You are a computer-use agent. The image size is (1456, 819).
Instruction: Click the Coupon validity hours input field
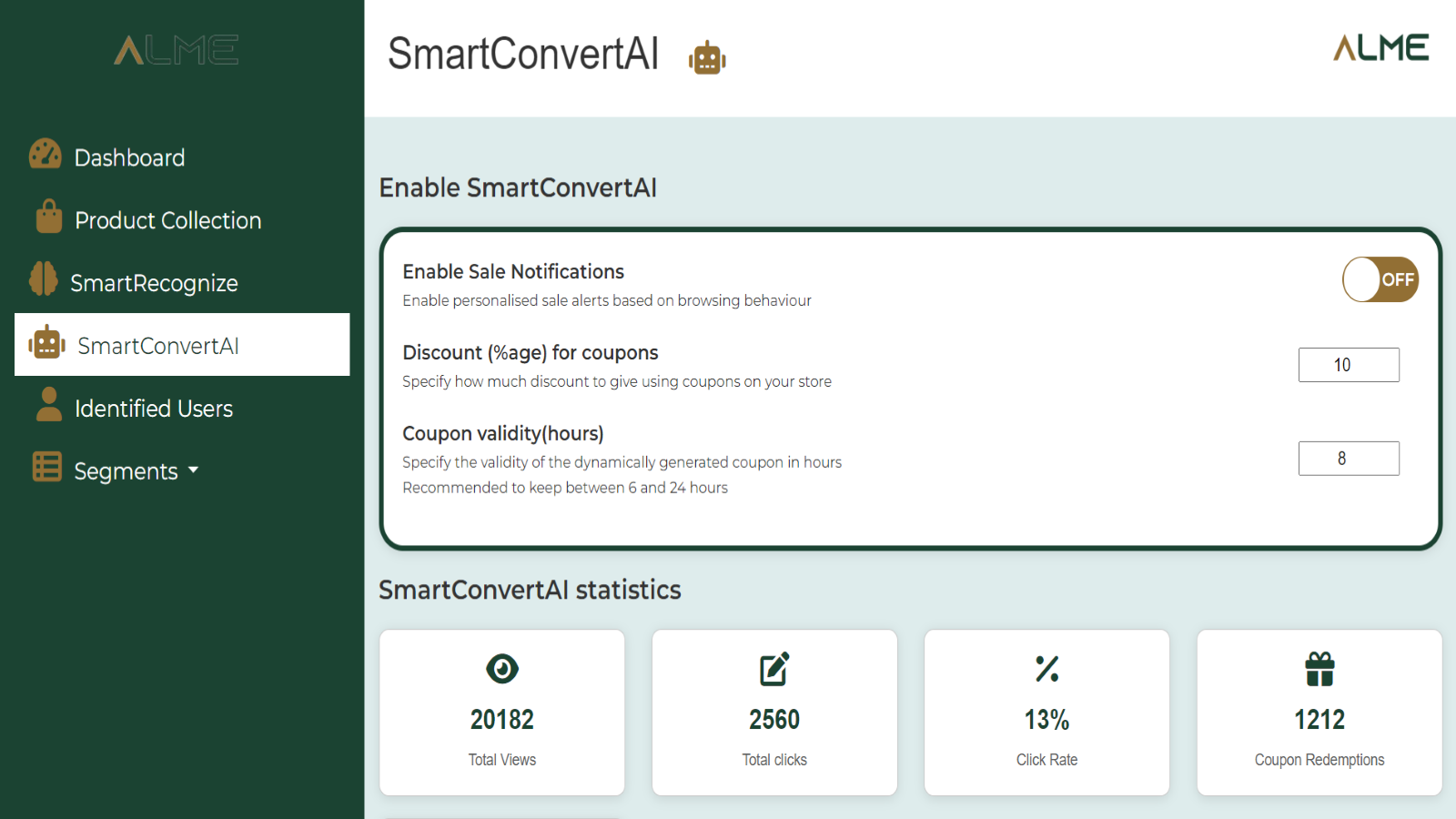[x=1349, y=459]
